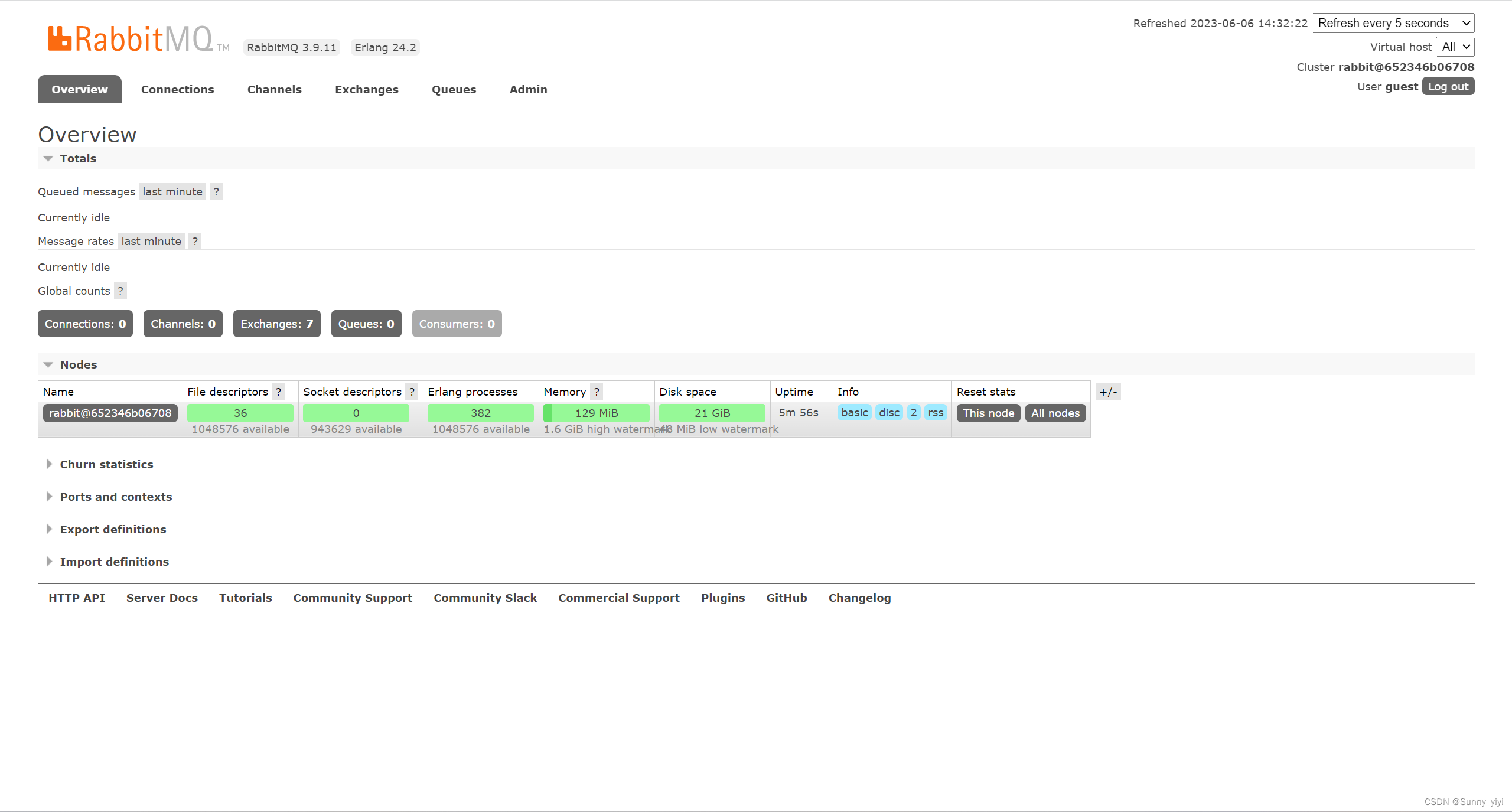The height and width of the screenshot is (812, 1512).
Task: Click File descriptors 36 usage bar
Action: 240,413
